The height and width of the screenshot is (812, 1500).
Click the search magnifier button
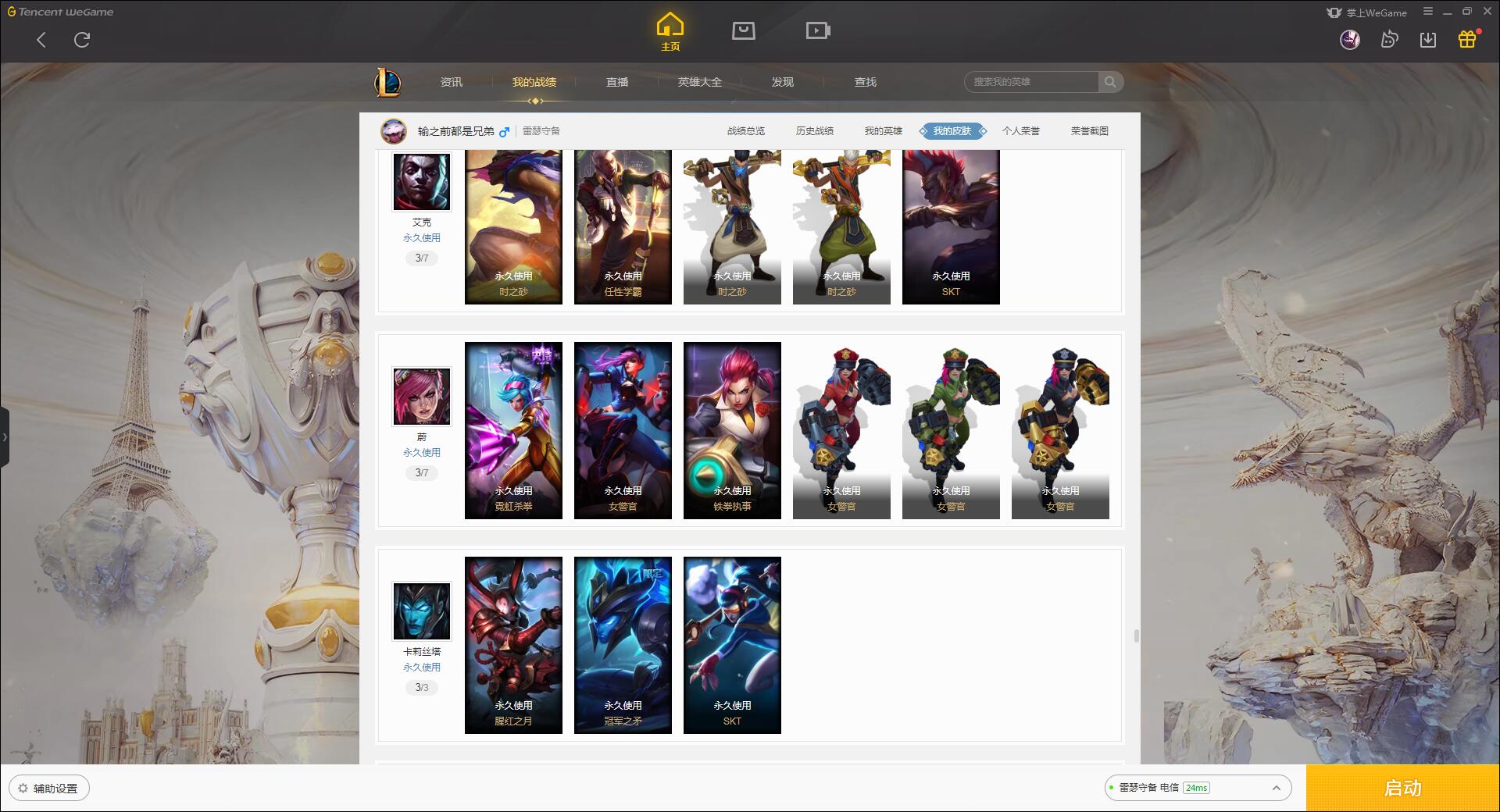click(x=1110, y=82)
